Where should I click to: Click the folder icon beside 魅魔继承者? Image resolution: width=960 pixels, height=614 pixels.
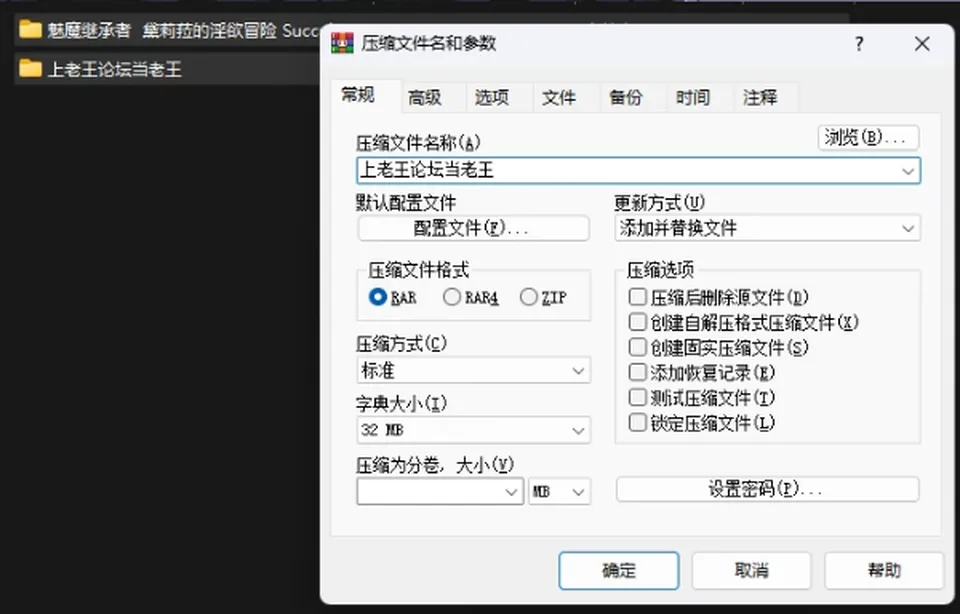30,29
